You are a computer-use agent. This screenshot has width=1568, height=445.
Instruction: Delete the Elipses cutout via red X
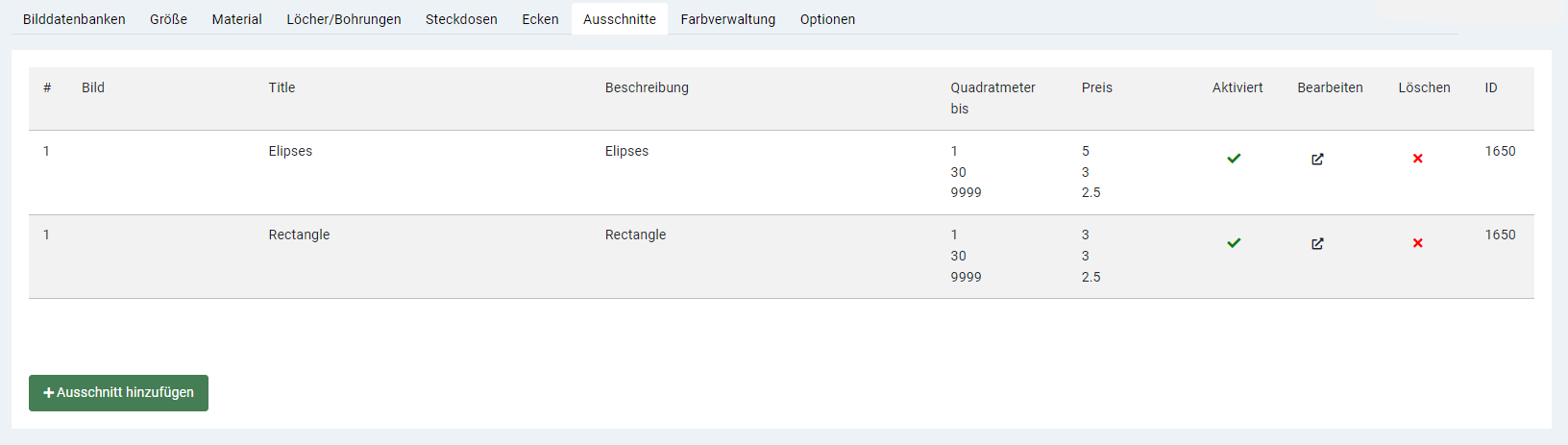pos(1418,159)
